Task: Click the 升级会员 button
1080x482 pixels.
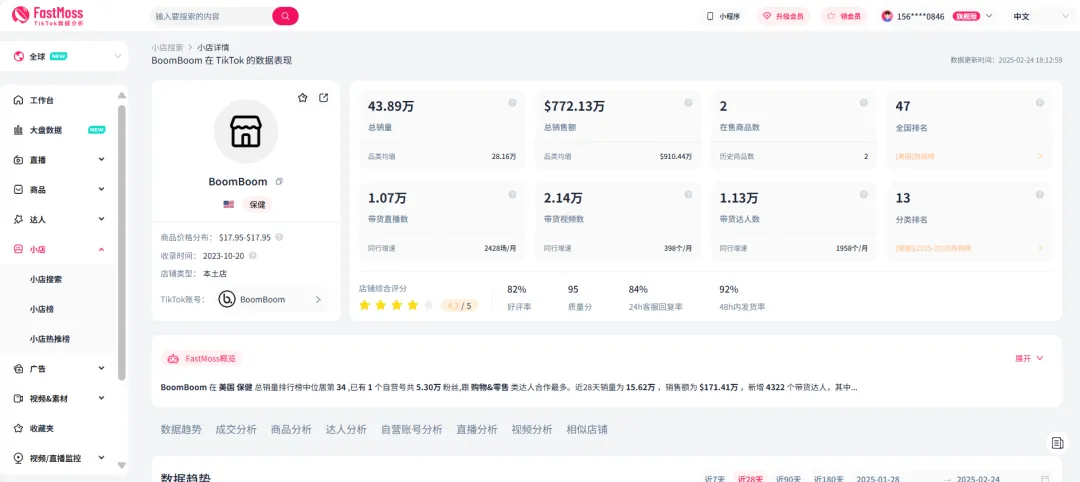Action: [783, 16]
